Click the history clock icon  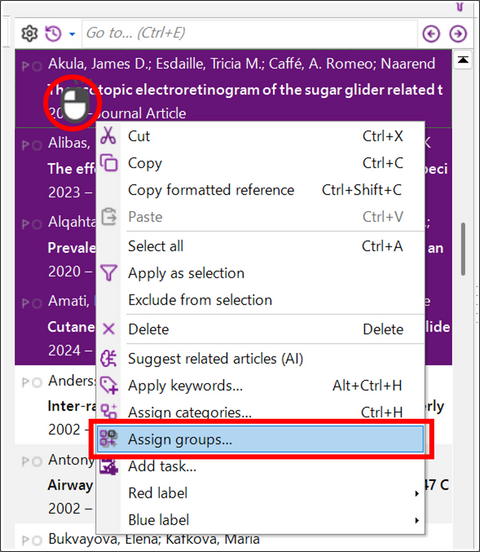(x=54, y=34)
